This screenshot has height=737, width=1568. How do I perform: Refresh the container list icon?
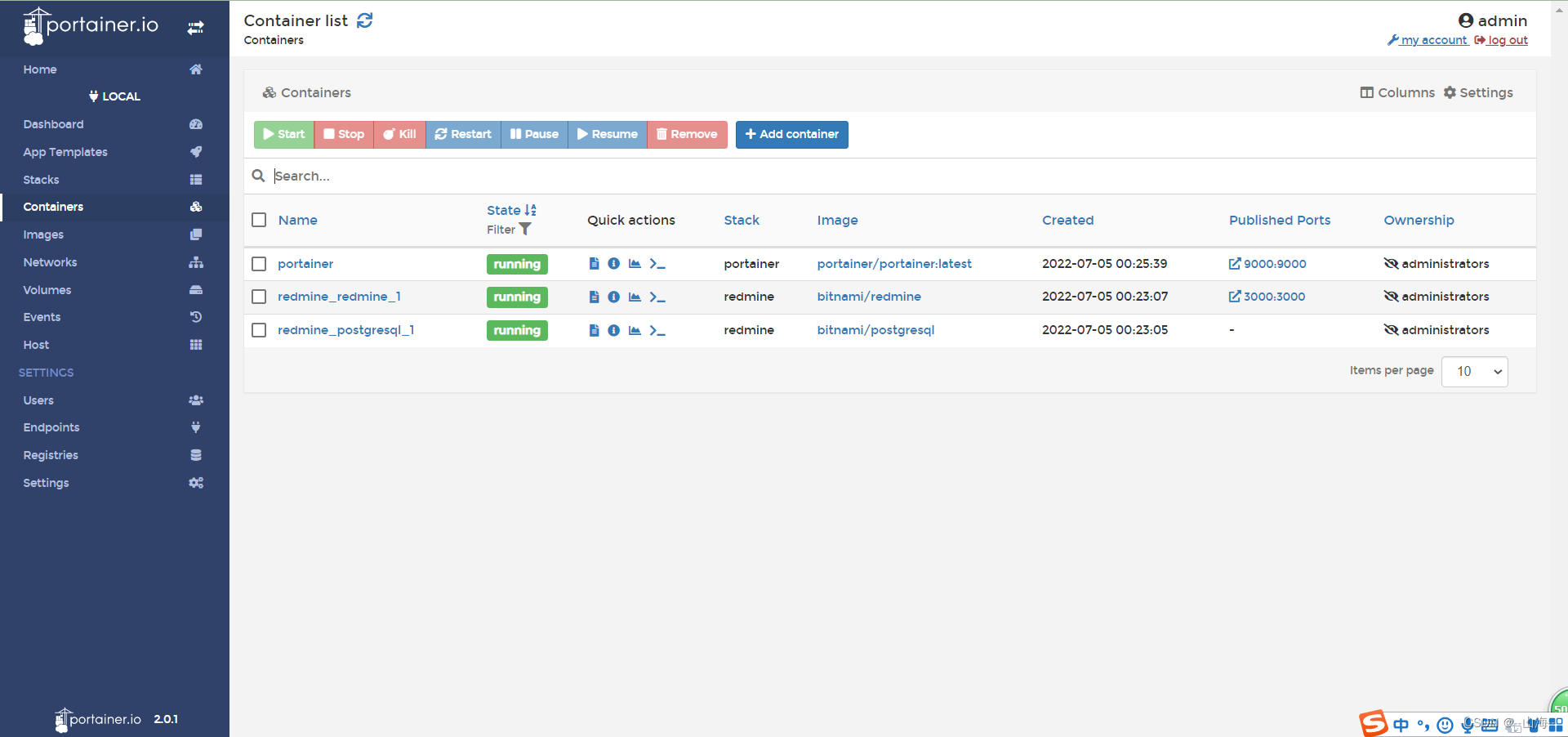[x=365, y=20]
